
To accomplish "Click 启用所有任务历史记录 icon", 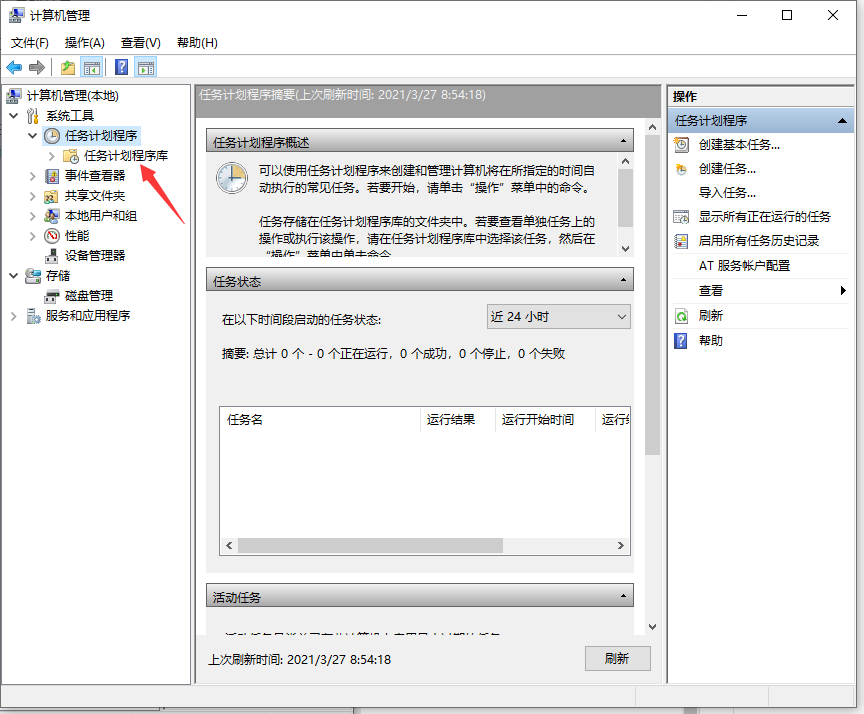I will pos(681,242).
